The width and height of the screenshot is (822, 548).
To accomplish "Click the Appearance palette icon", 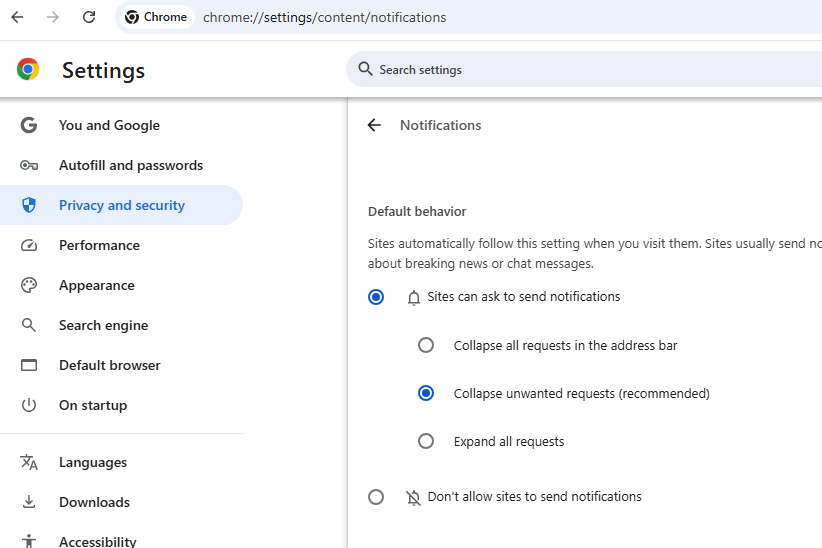I will pyautogui.click(x=29, y=285).
